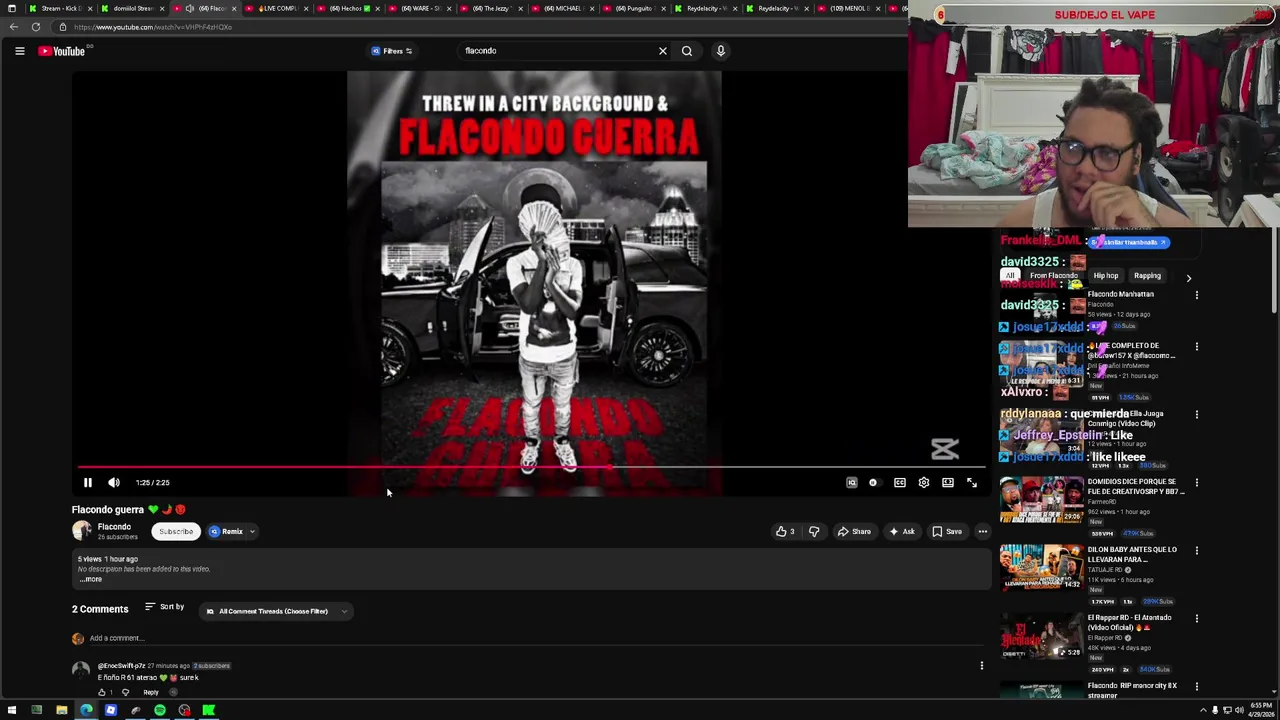Open Windows Start menu
Screen dimensions: 1280x720
pos(12,711)
